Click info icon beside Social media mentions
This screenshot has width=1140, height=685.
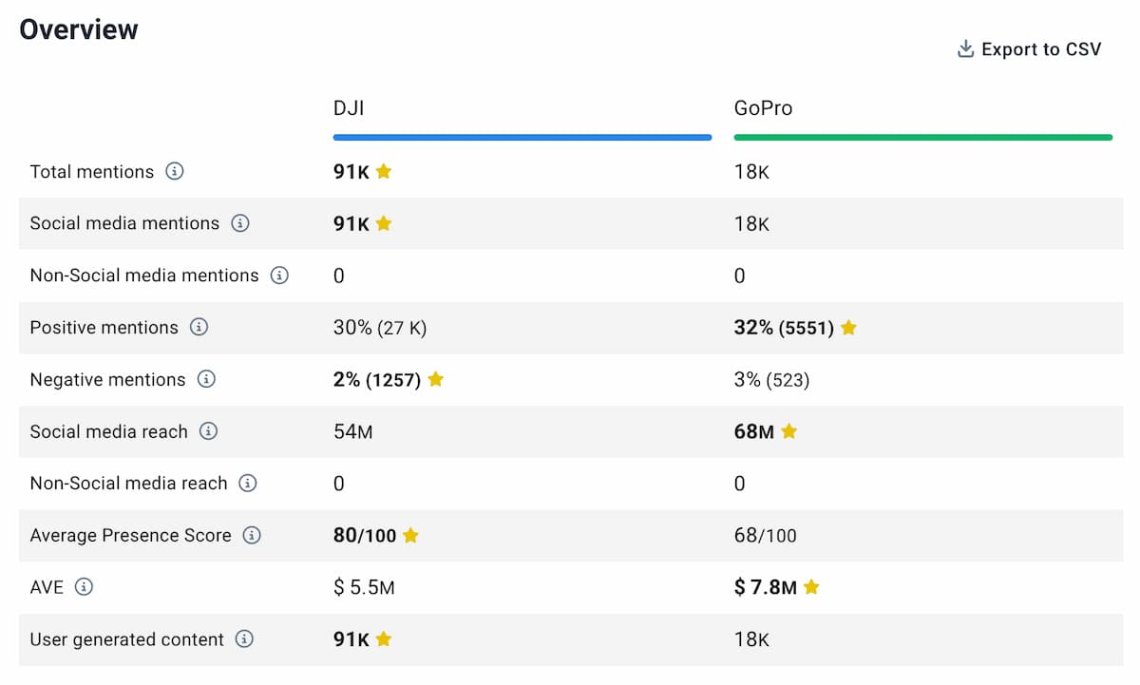(240, 223)
